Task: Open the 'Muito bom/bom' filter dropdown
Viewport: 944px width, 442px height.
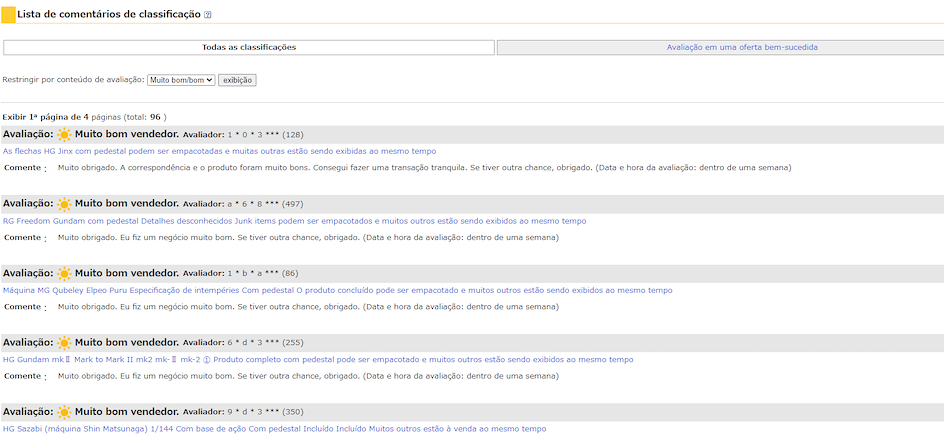Action: [181, 80]
